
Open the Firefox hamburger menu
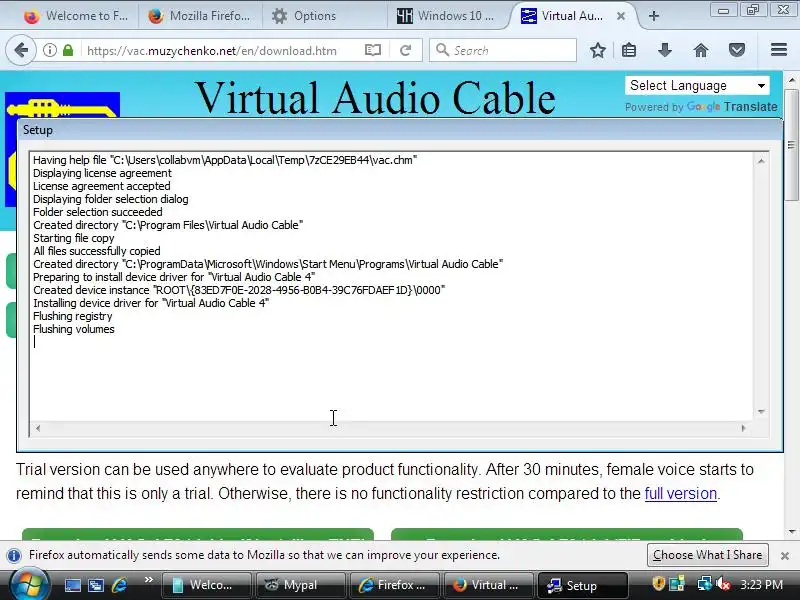pyautogui.click(x=779, y=49)
